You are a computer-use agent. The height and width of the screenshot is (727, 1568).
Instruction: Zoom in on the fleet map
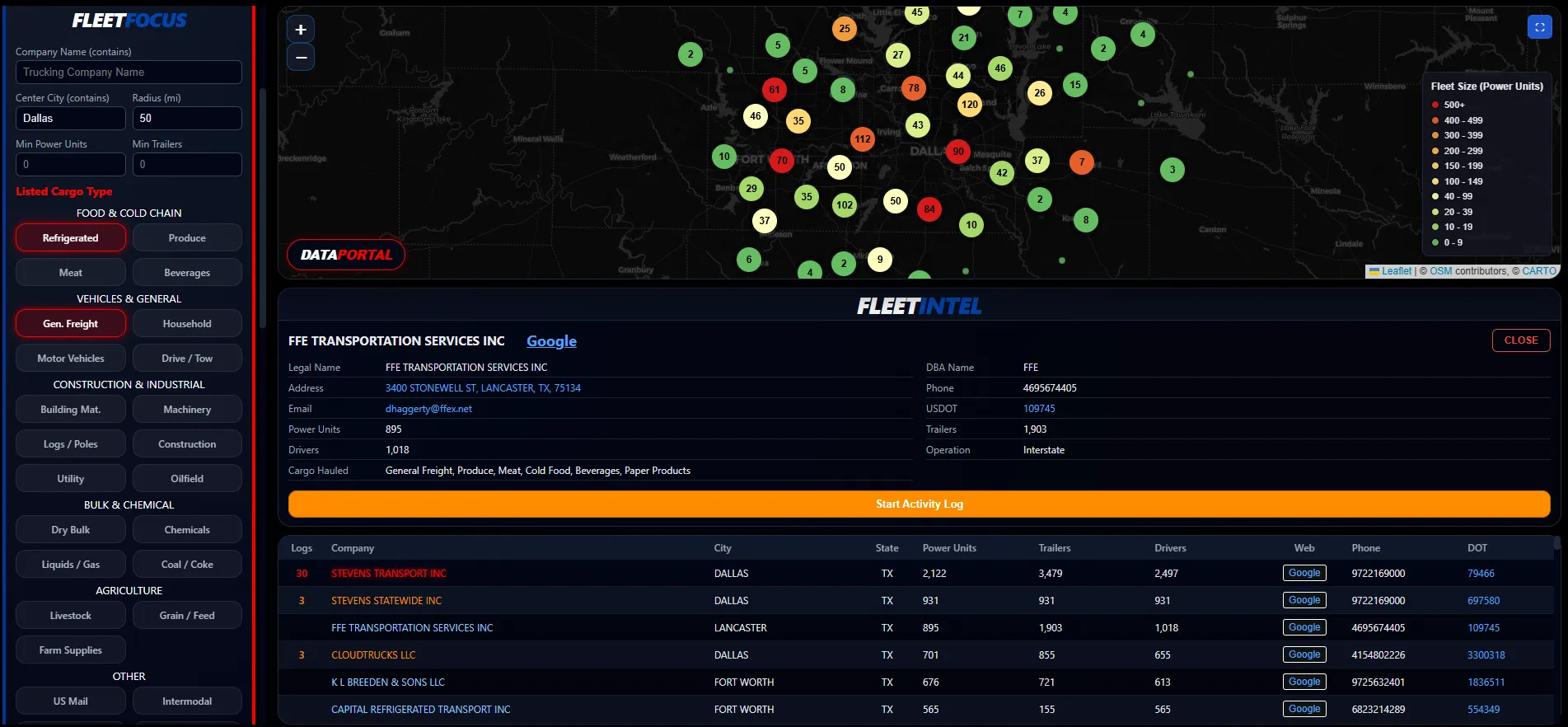301,30
